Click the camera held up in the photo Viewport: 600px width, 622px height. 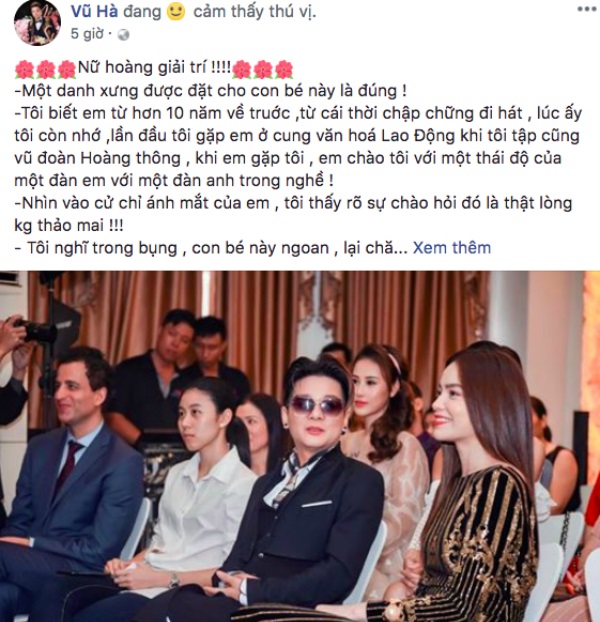pyautogui.click(x=36, y=331)
